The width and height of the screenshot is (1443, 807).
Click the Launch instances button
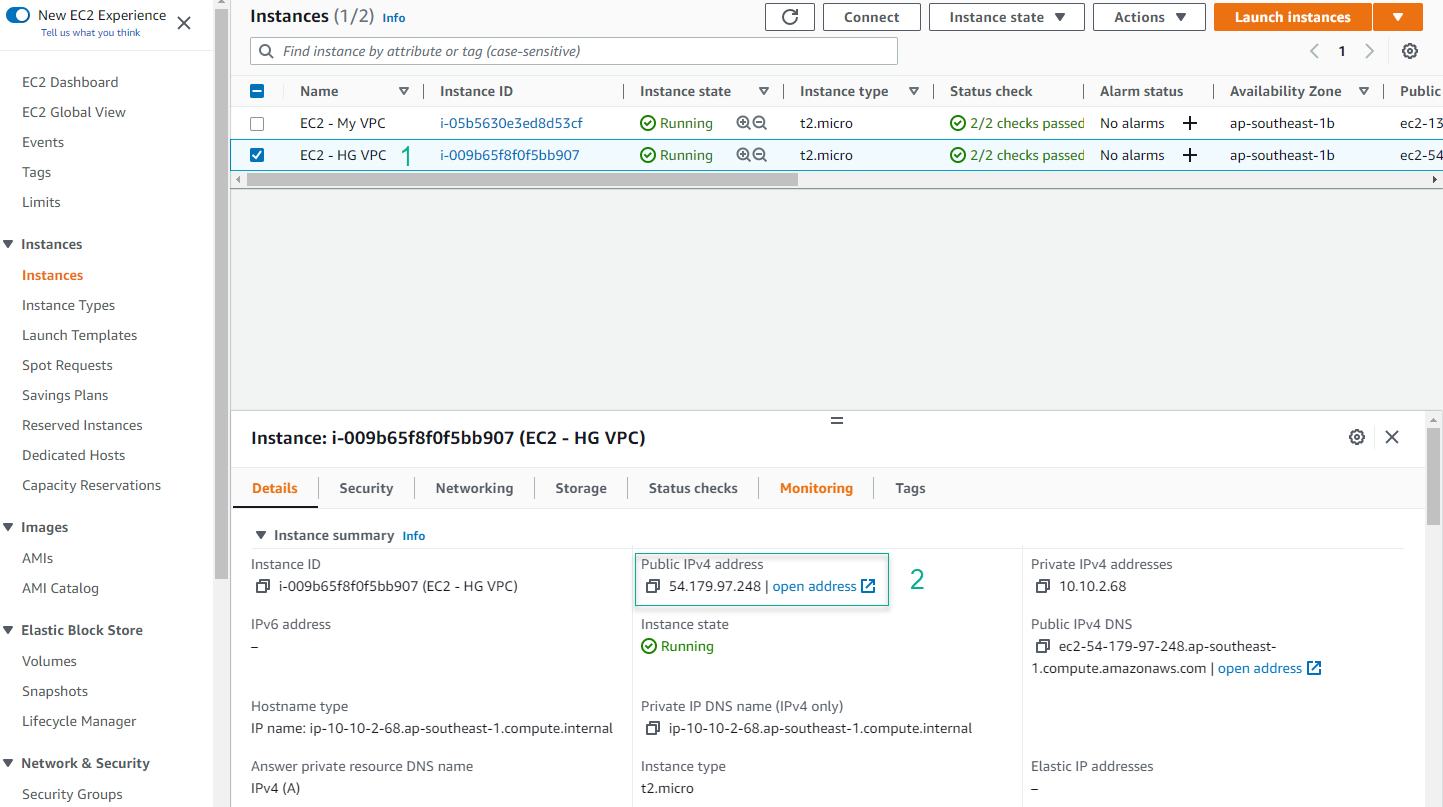pos(1292,17)
